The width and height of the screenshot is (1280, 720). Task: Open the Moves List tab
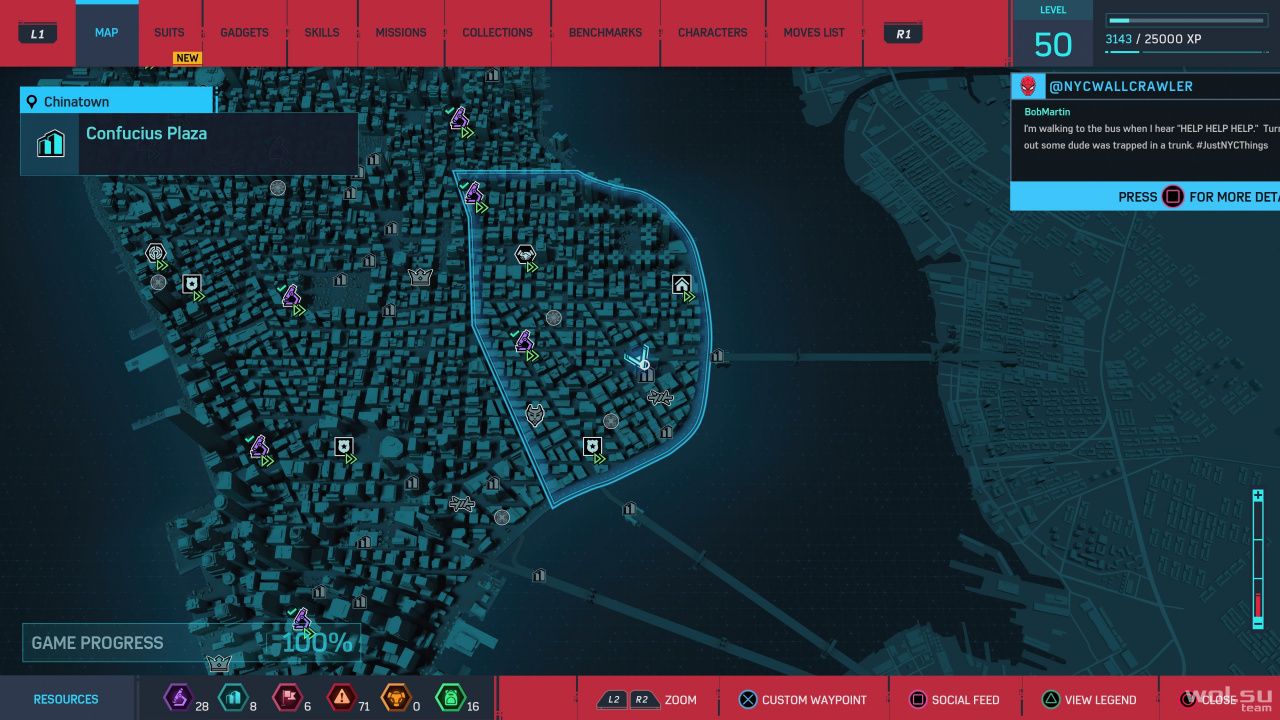pos(814,33)
